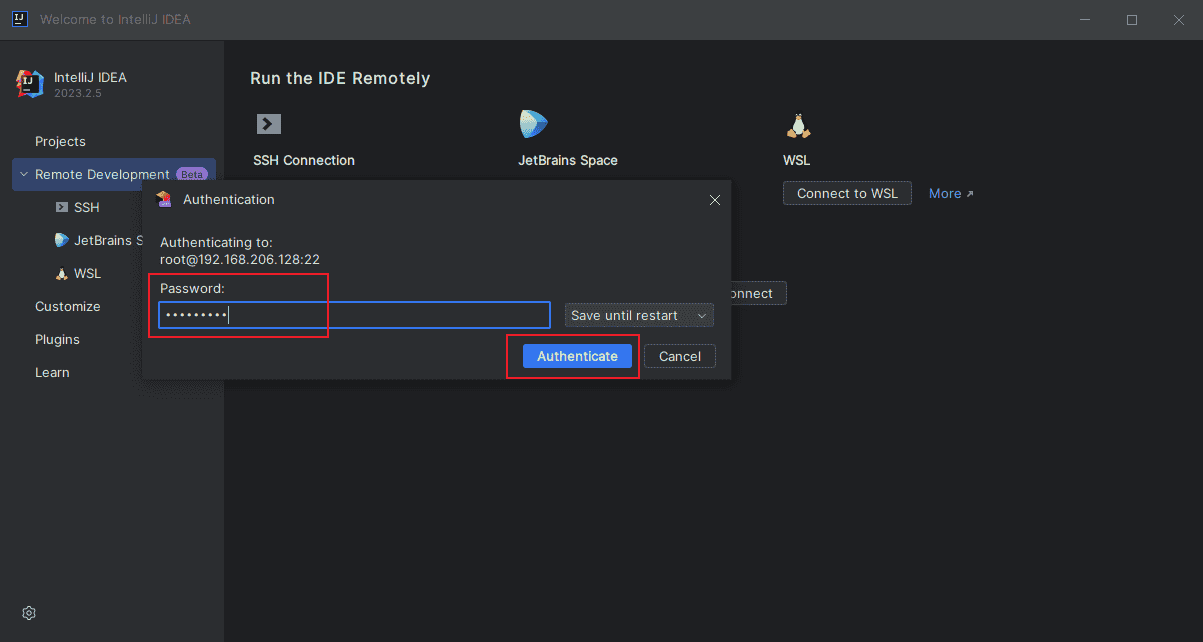Open the settings gear at bottom left

click(28, 612)
